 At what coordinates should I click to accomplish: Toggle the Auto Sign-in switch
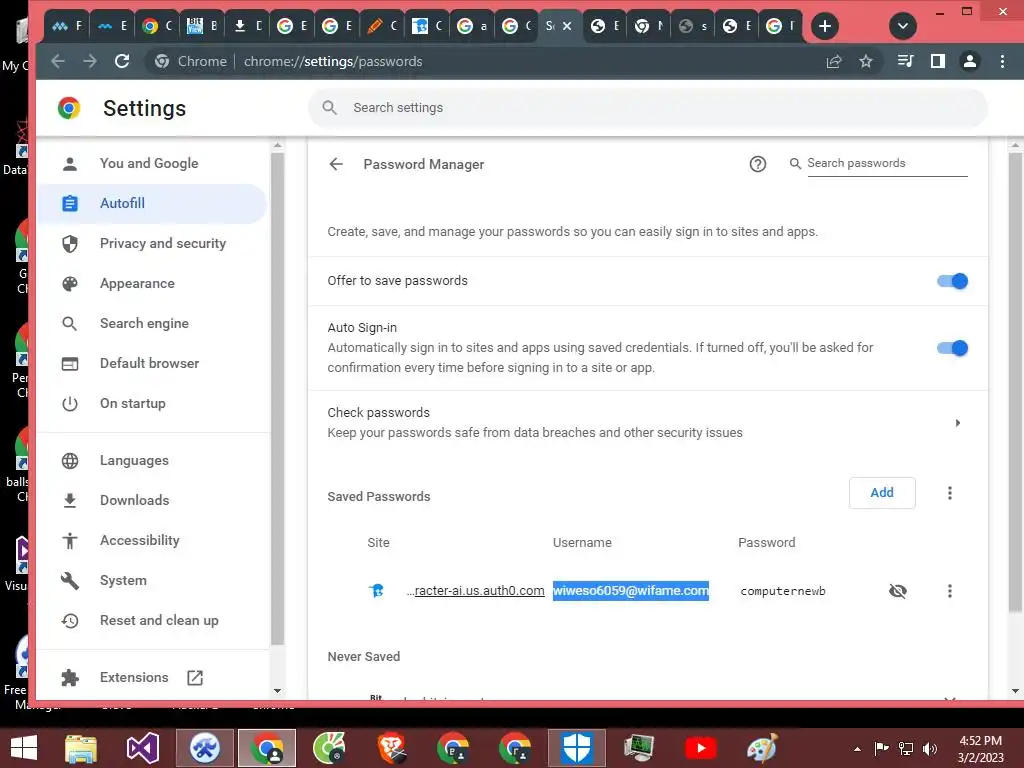(x=952, y=348)
